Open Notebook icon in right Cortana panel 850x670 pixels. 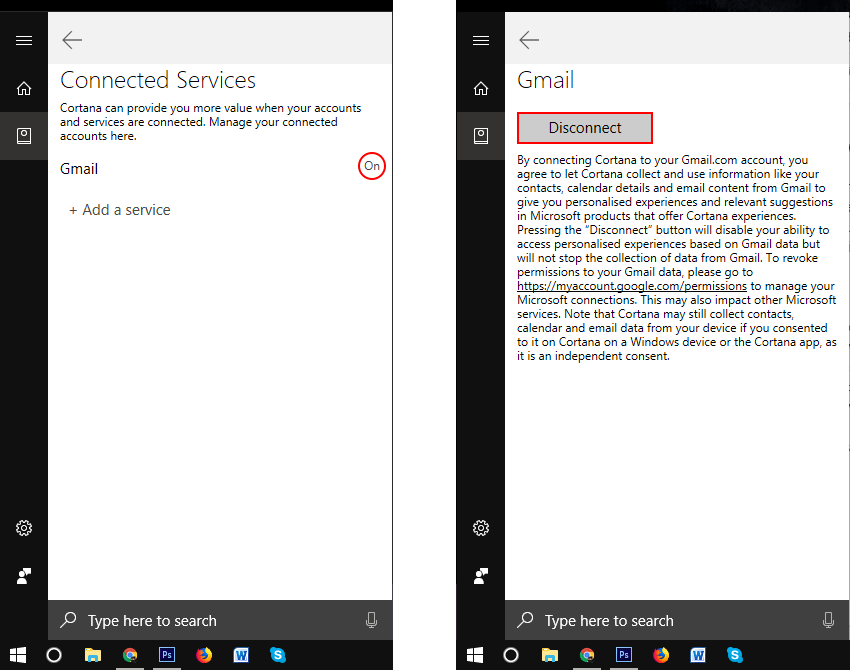(481, 136)
